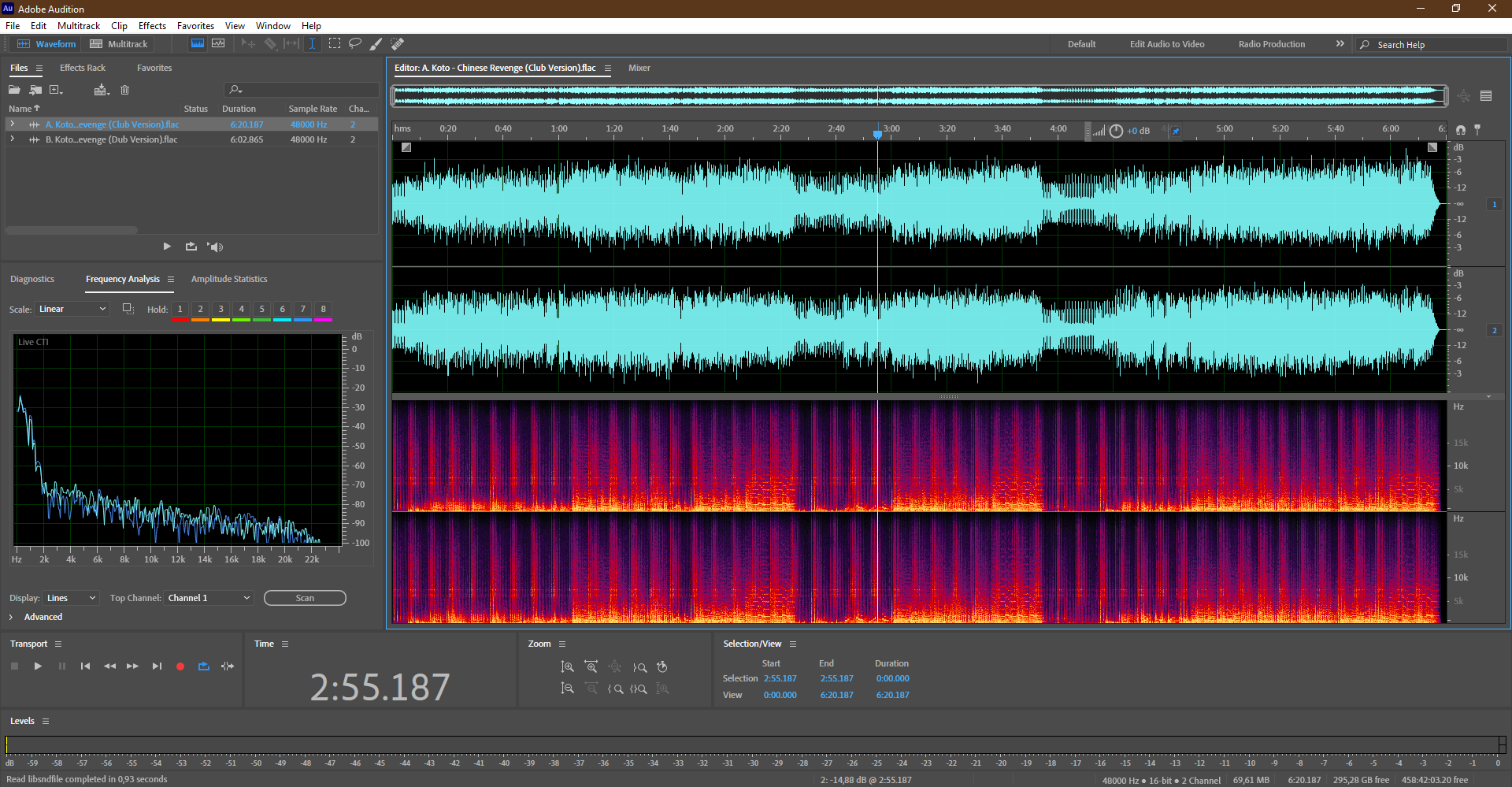The image size is (1512, 787).
Task: Click the fade-in handle on the waveform
Action: pos(406,147)
